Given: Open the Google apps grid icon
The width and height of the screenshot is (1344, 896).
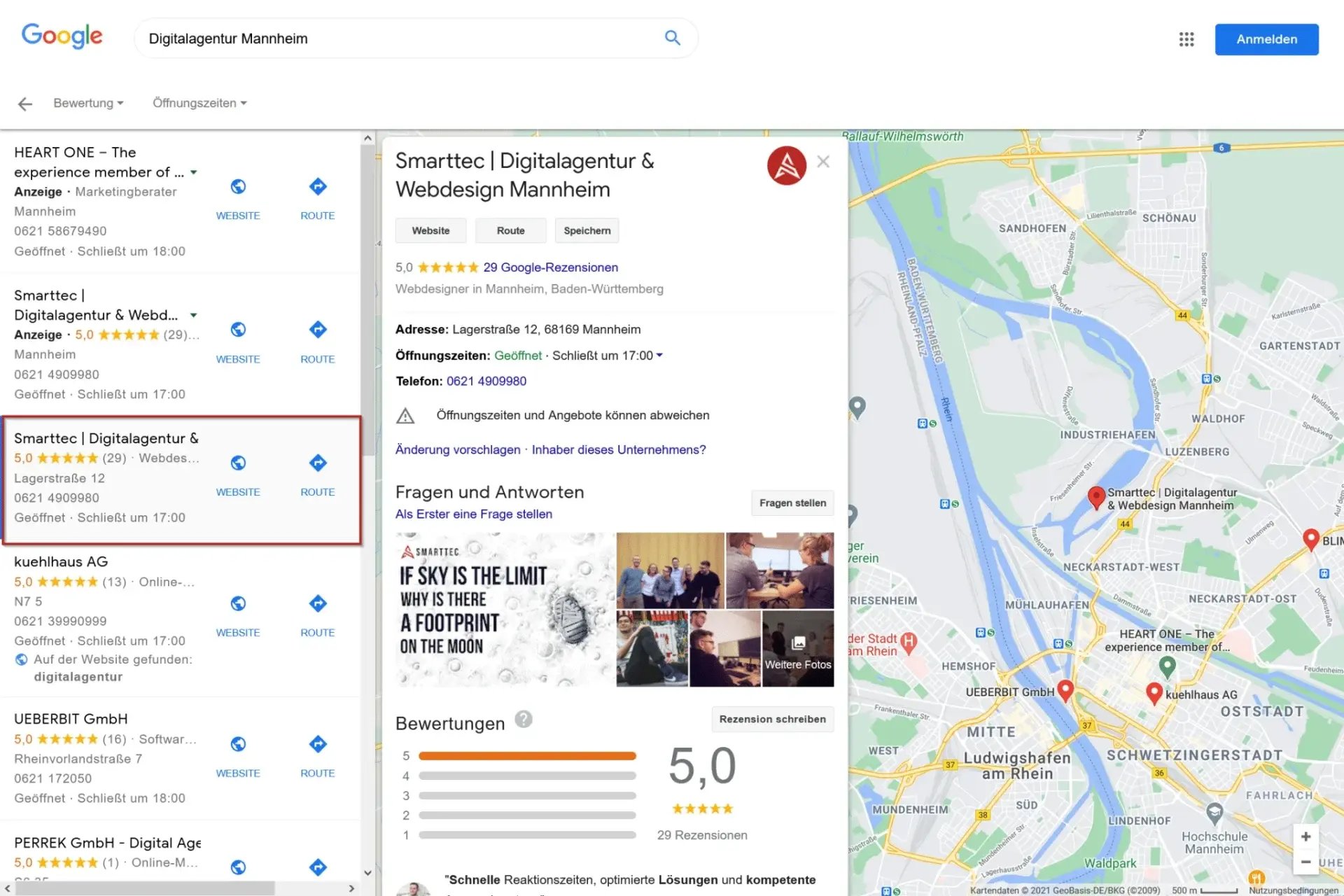Looking at the screenshot, I should [x=1186, y=39].
